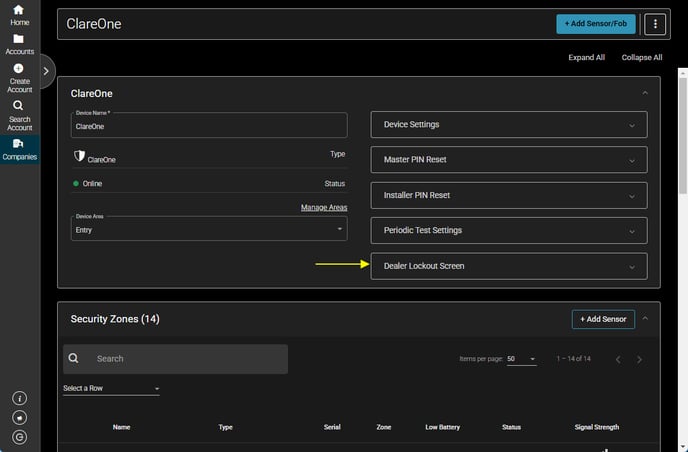Viewport: 688px width, 452px height.
Task: Open the Manage Areas link
Action: (x=324, y=207)
